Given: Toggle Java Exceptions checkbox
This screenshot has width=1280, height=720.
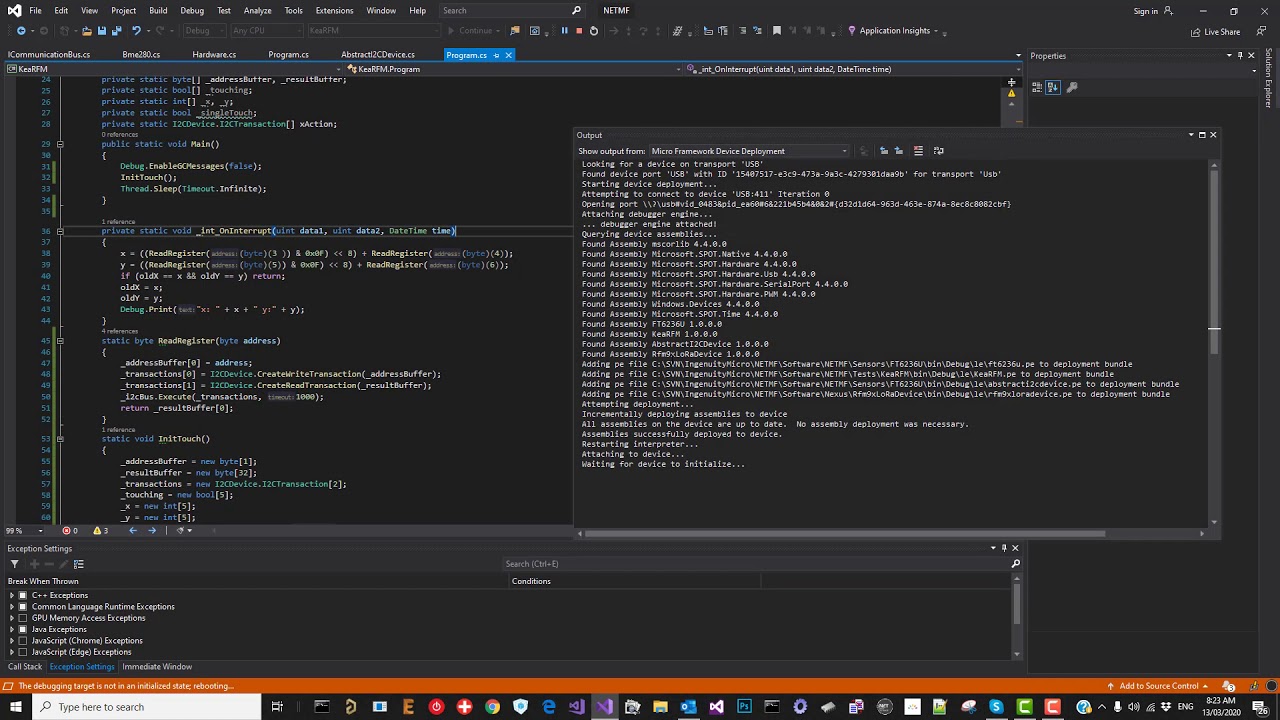Looking at the screenshot, I should coord(23,629).
